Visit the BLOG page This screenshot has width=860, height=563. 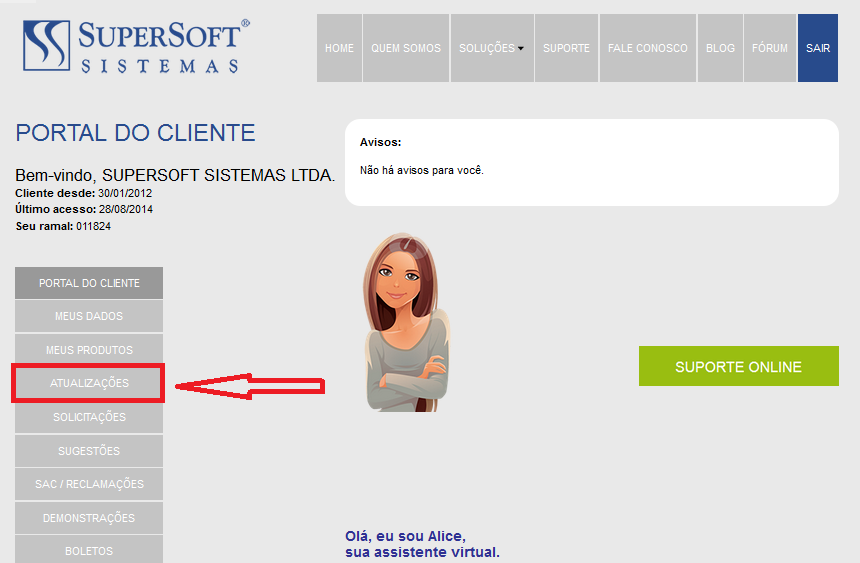coord(720,48)
